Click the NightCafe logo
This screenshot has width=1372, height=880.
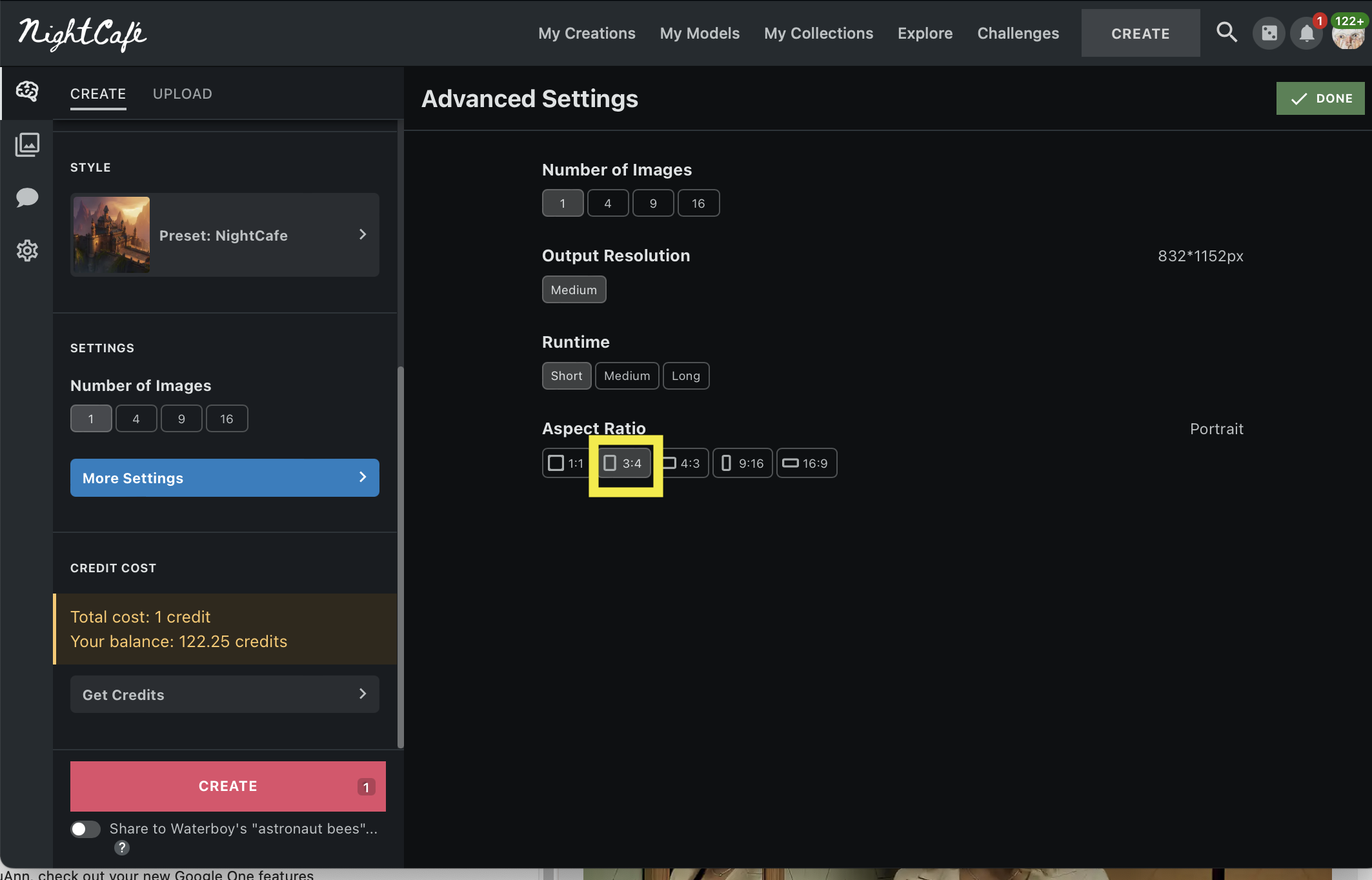[x=82, y=34]
